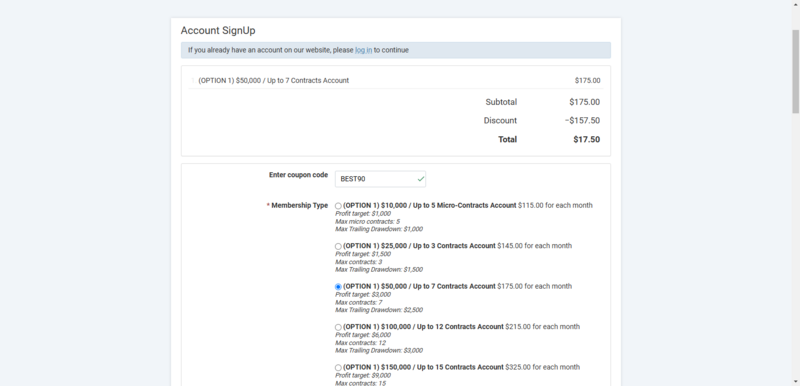This screenshot has height=386, width=800.
Task: Click the page's vertical scrollbar thumb
Action: 795,71
